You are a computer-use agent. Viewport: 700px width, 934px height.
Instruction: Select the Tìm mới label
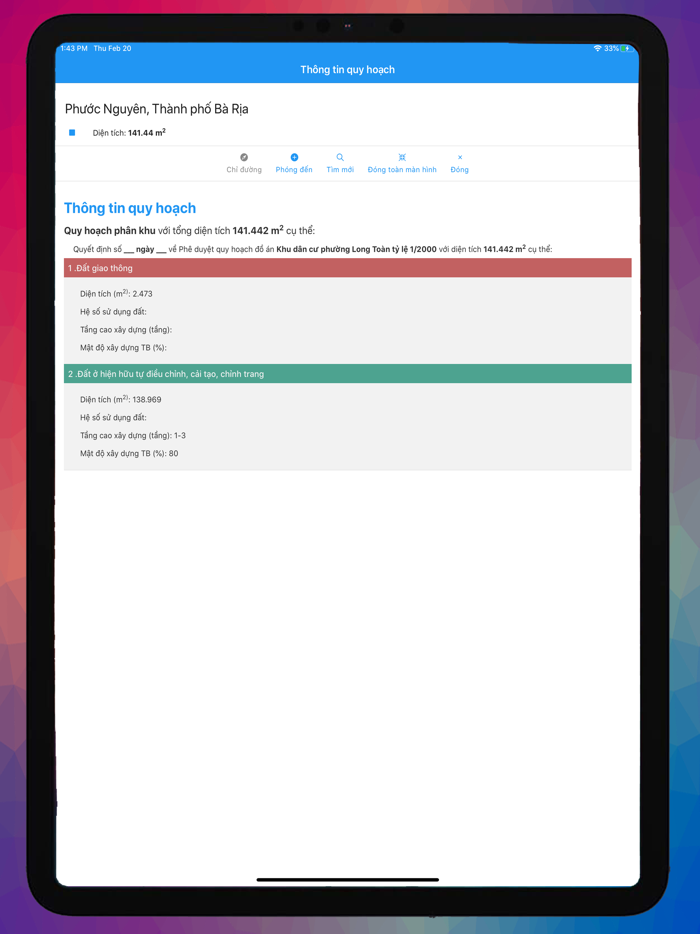pos(340,170)
